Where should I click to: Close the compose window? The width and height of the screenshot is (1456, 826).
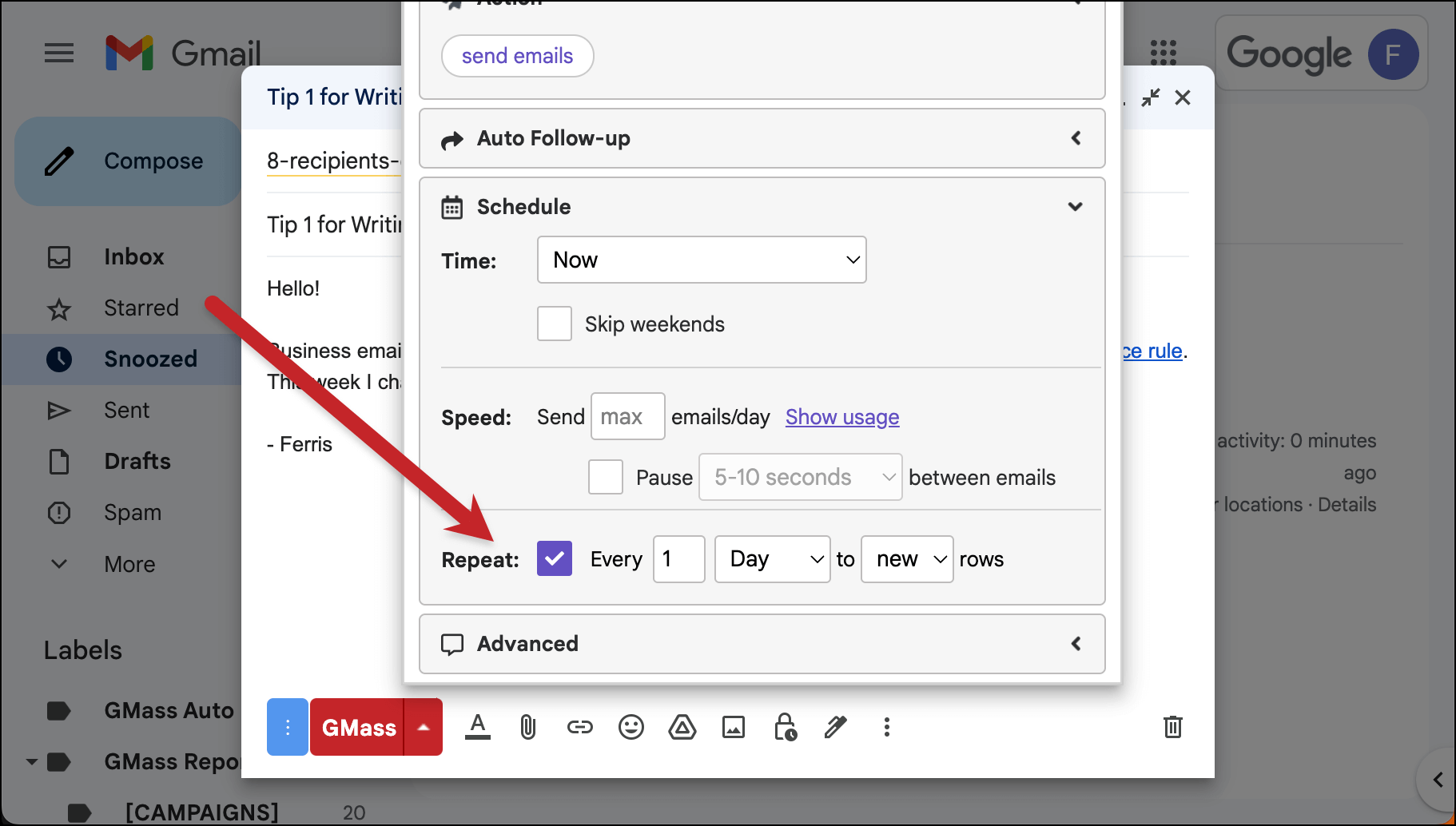(x=1183, y=97)
